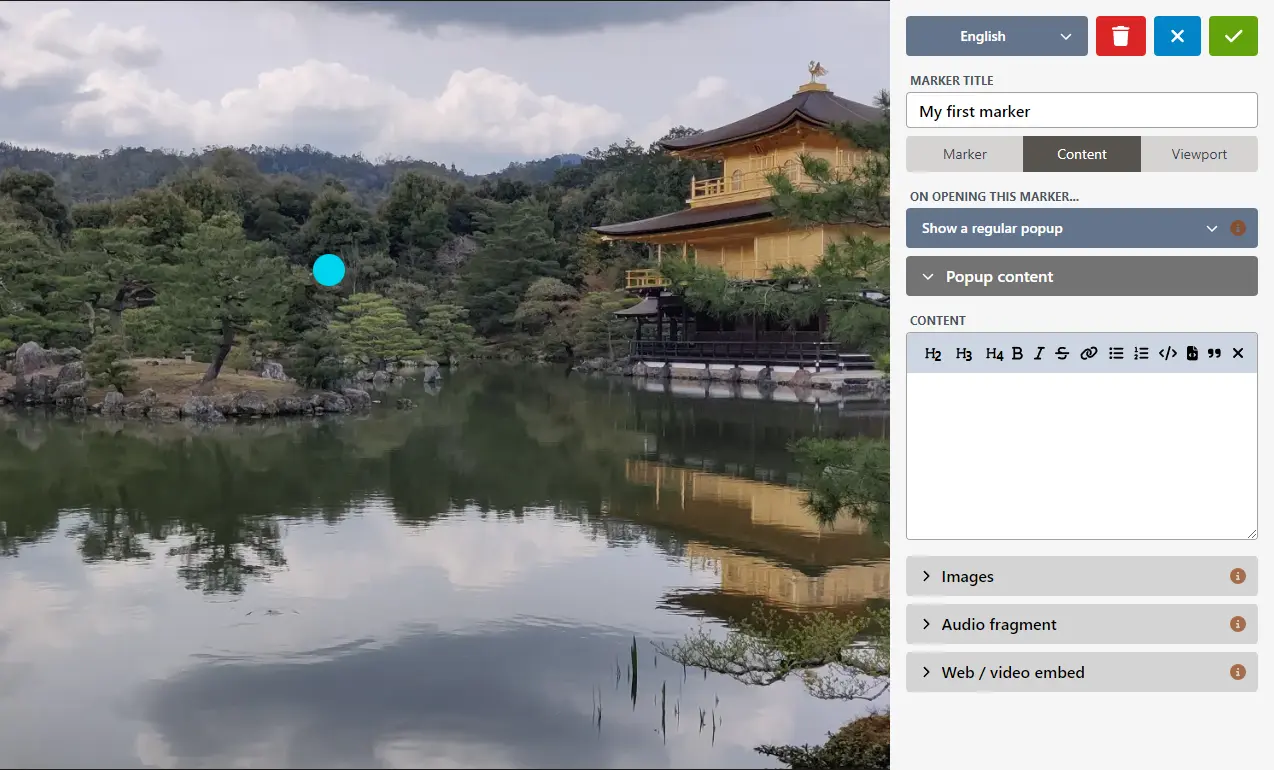The width and height of the screenshot is (1274, 770).
Task: Insert a numbered list
Action: (1141, 353)
